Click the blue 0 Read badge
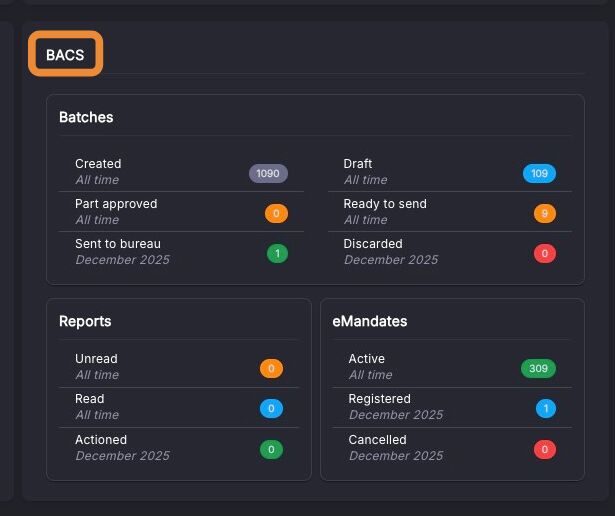 (271, 408)
